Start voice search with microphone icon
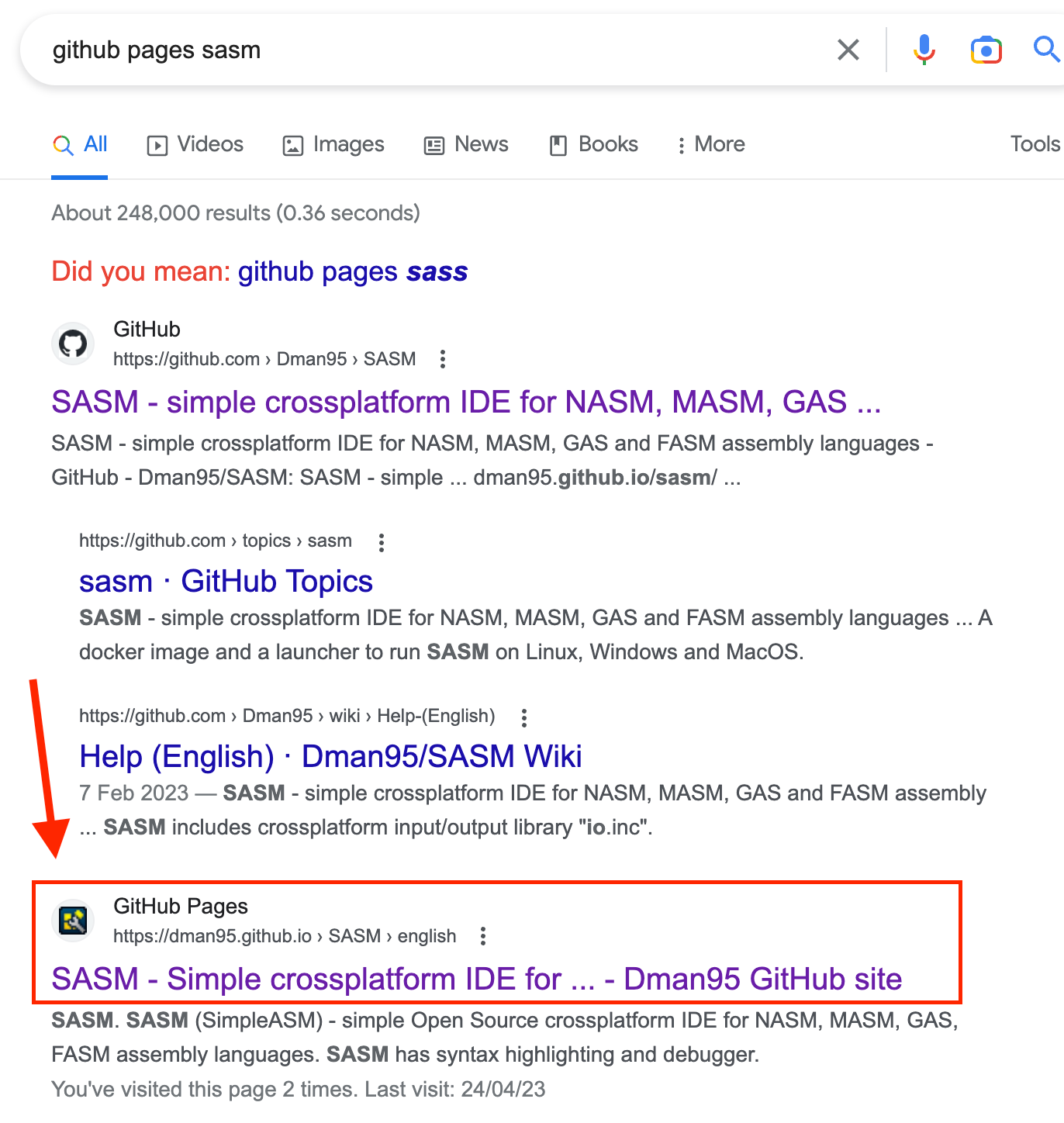 (x=924, y=50)
